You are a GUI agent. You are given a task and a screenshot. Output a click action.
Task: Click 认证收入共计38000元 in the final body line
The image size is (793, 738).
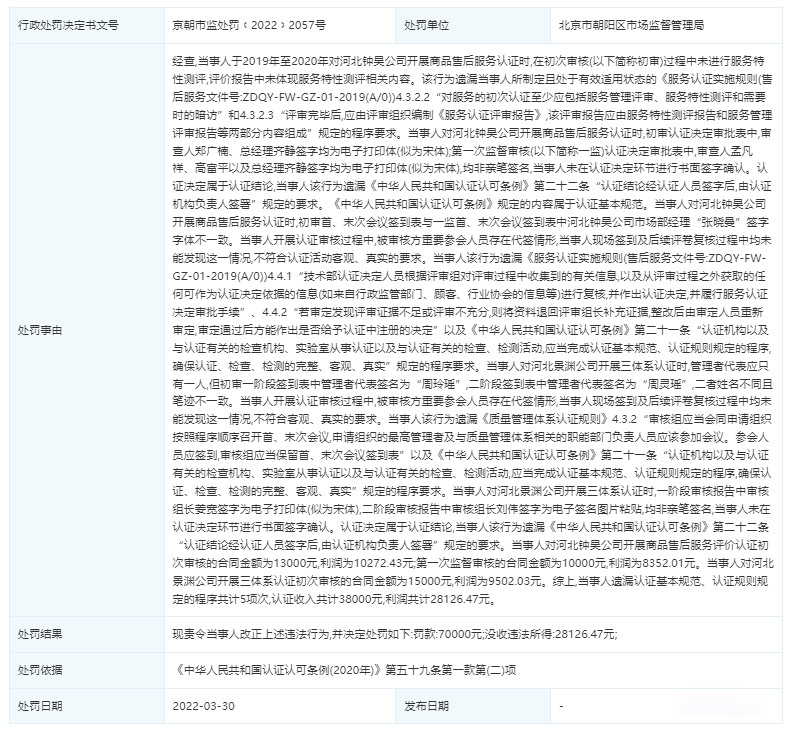387,599
